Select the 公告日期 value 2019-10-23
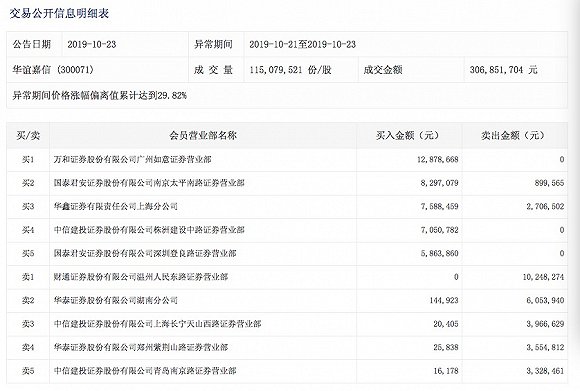Viewport: 580px width, 391px height. pyautogui.click(x=92, y=44)
